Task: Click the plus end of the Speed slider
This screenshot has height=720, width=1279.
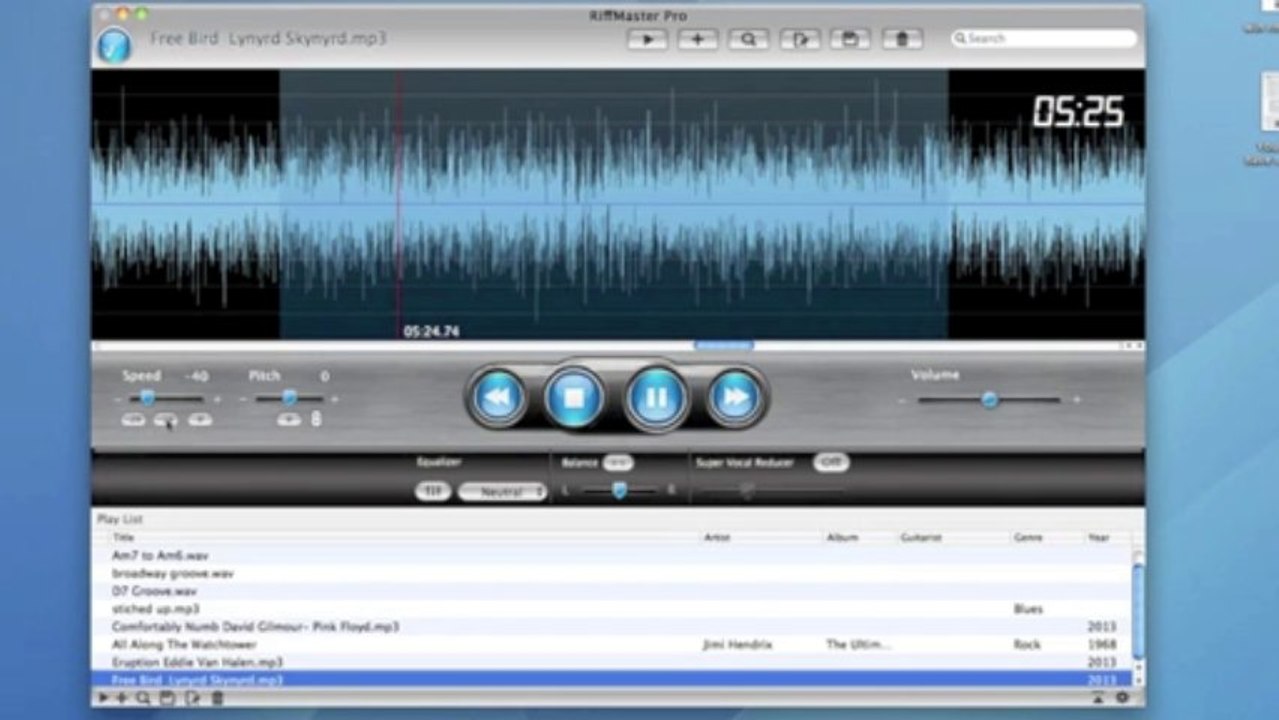Action: [217, 399]
